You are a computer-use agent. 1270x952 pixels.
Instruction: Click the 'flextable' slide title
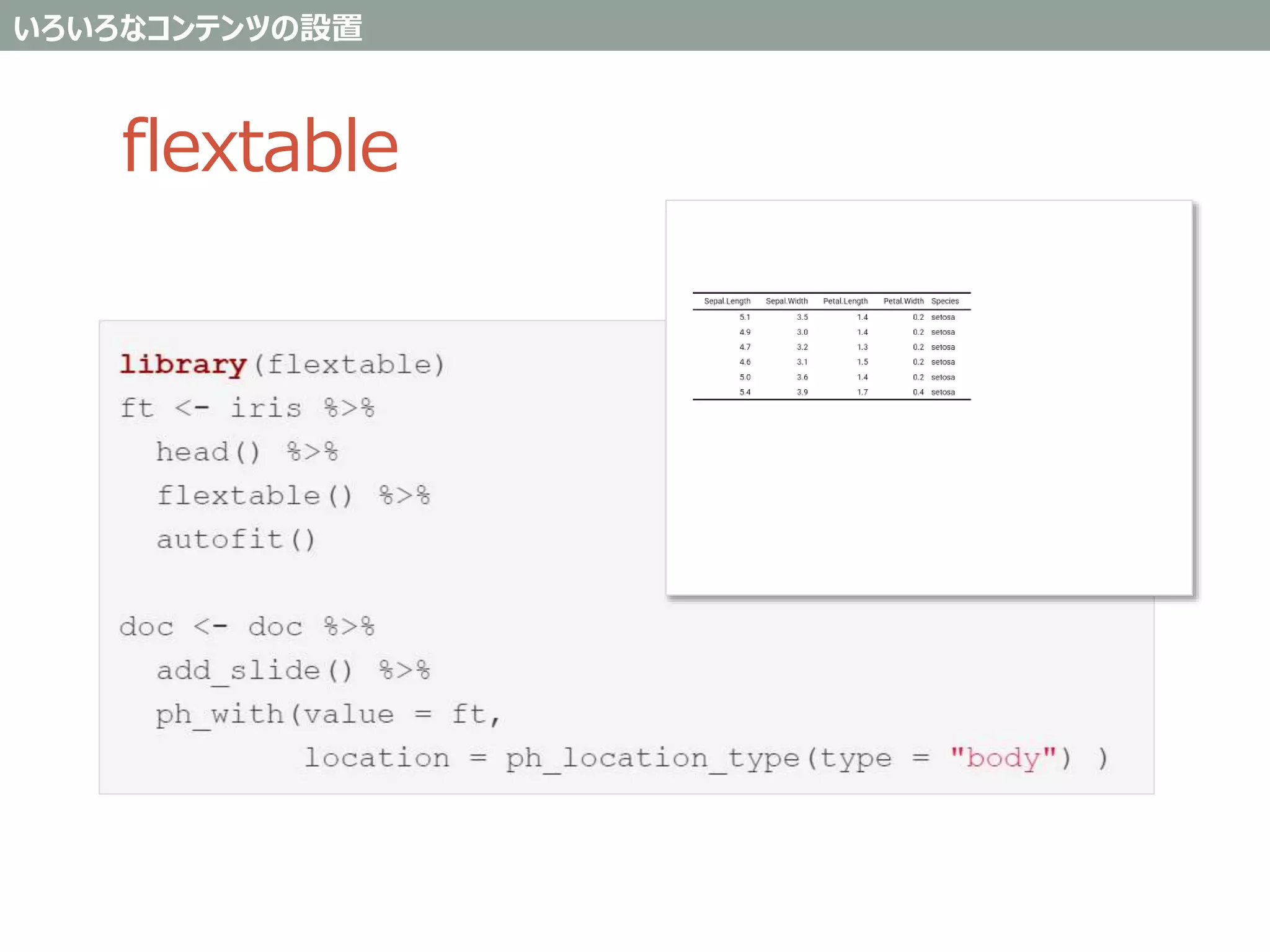260,147
